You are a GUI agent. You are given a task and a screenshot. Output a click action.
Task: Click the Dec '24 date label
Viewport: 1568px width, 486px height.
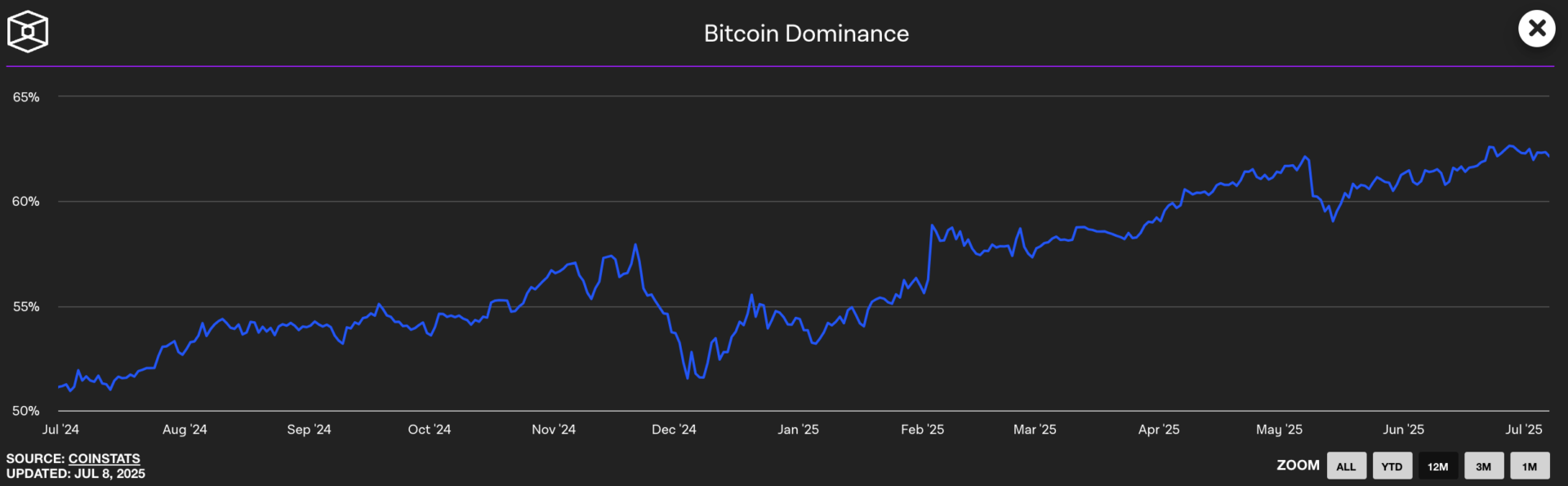pos(674,430)
